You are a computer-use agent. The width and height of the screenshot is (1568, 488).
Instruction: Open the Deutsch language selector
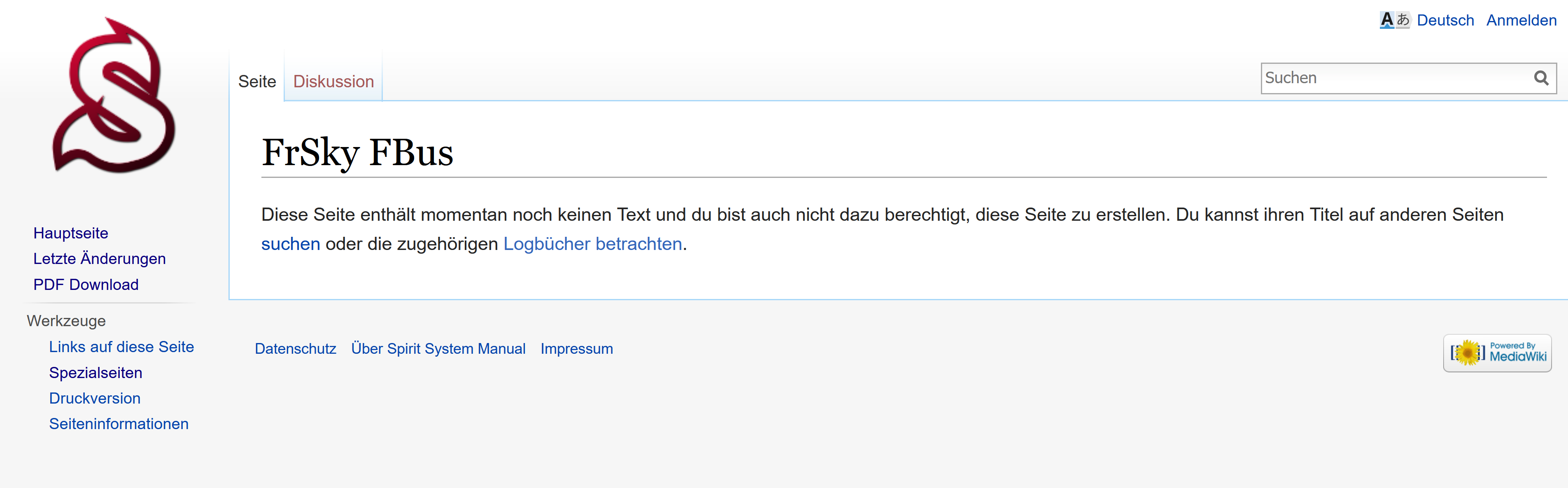coord(1445,20)
